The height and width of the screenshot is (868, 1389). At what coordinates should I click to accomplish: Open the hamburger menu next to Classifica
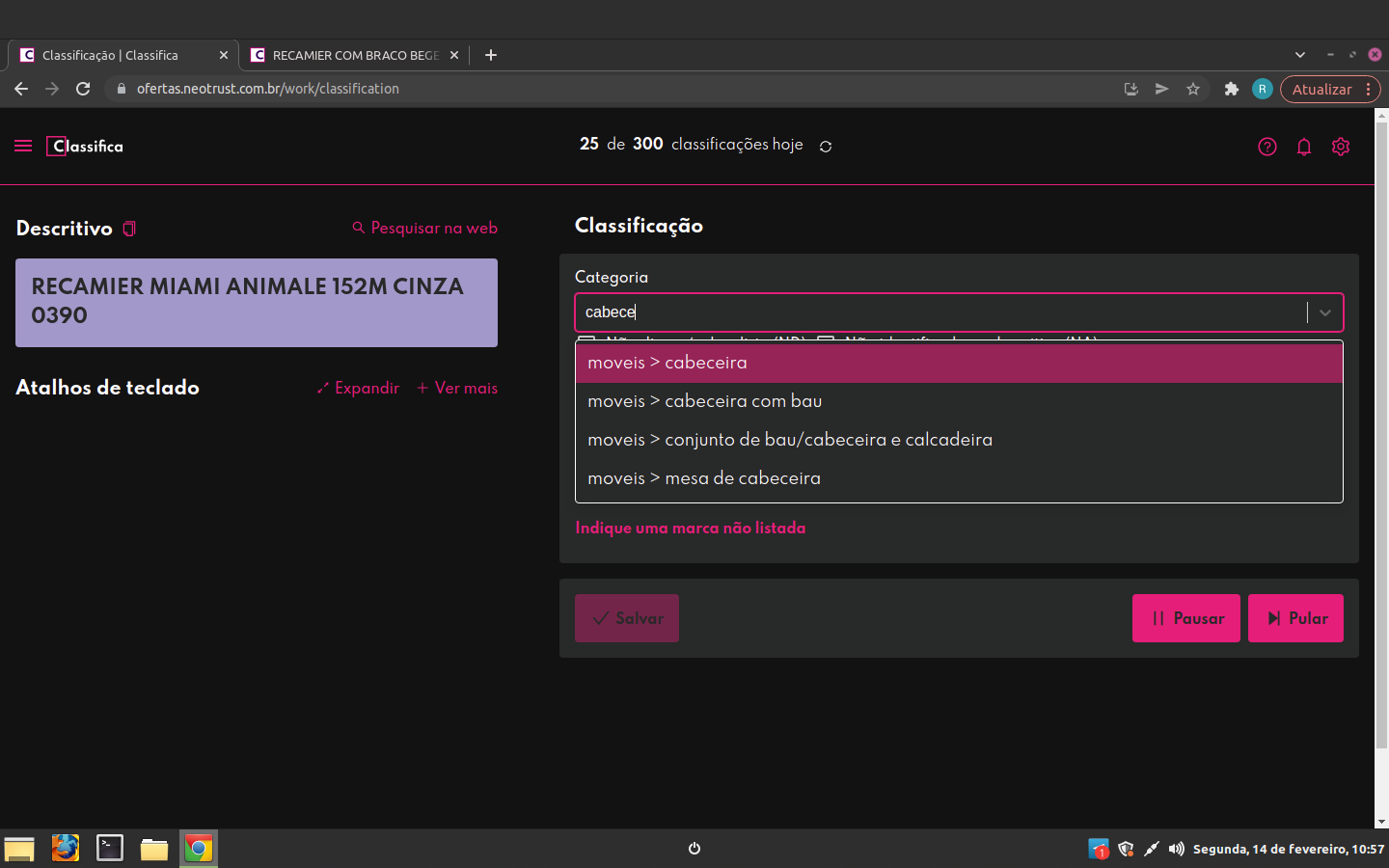23,146
